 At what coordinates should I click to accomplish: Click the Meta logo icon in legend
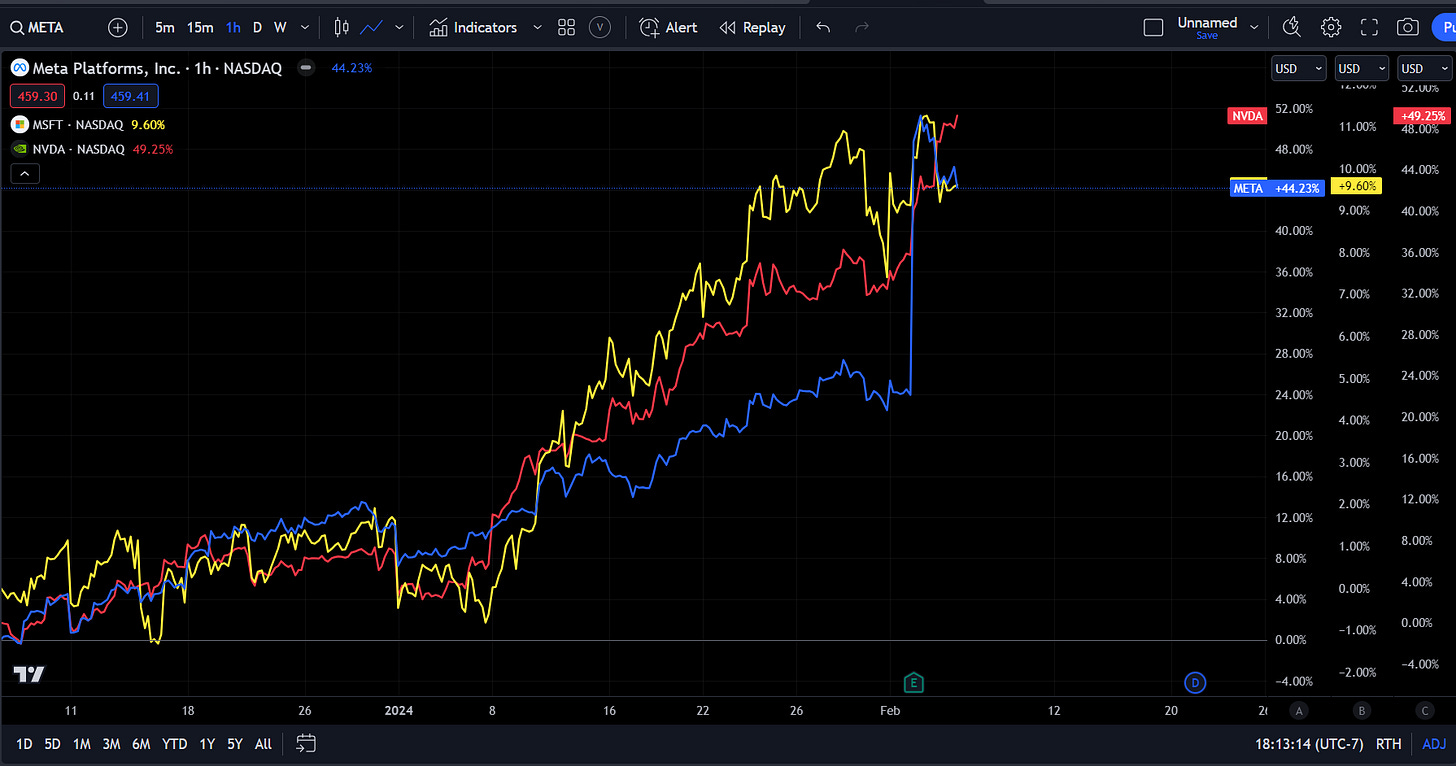tap(19, 68)
